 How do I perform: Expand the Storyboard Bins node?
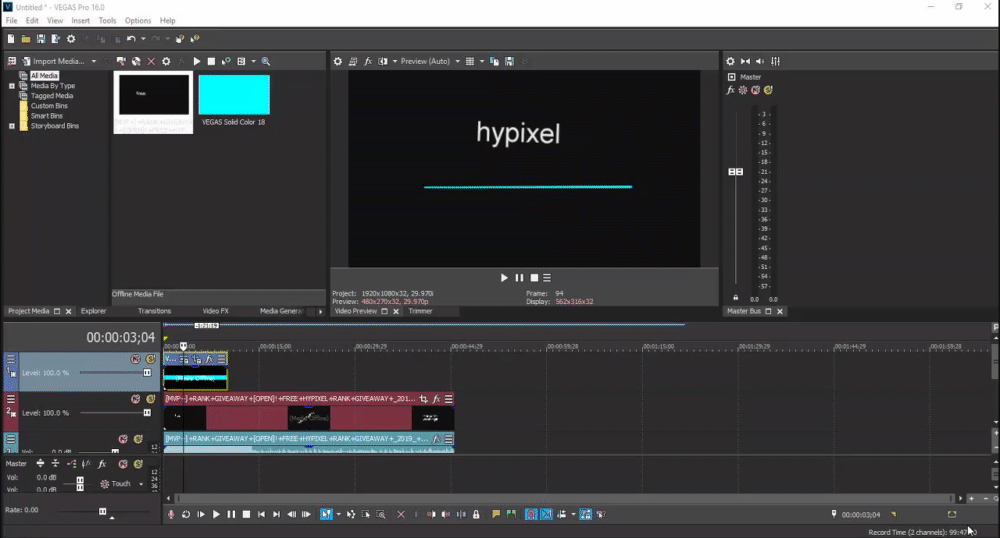[x=11, y=126]
